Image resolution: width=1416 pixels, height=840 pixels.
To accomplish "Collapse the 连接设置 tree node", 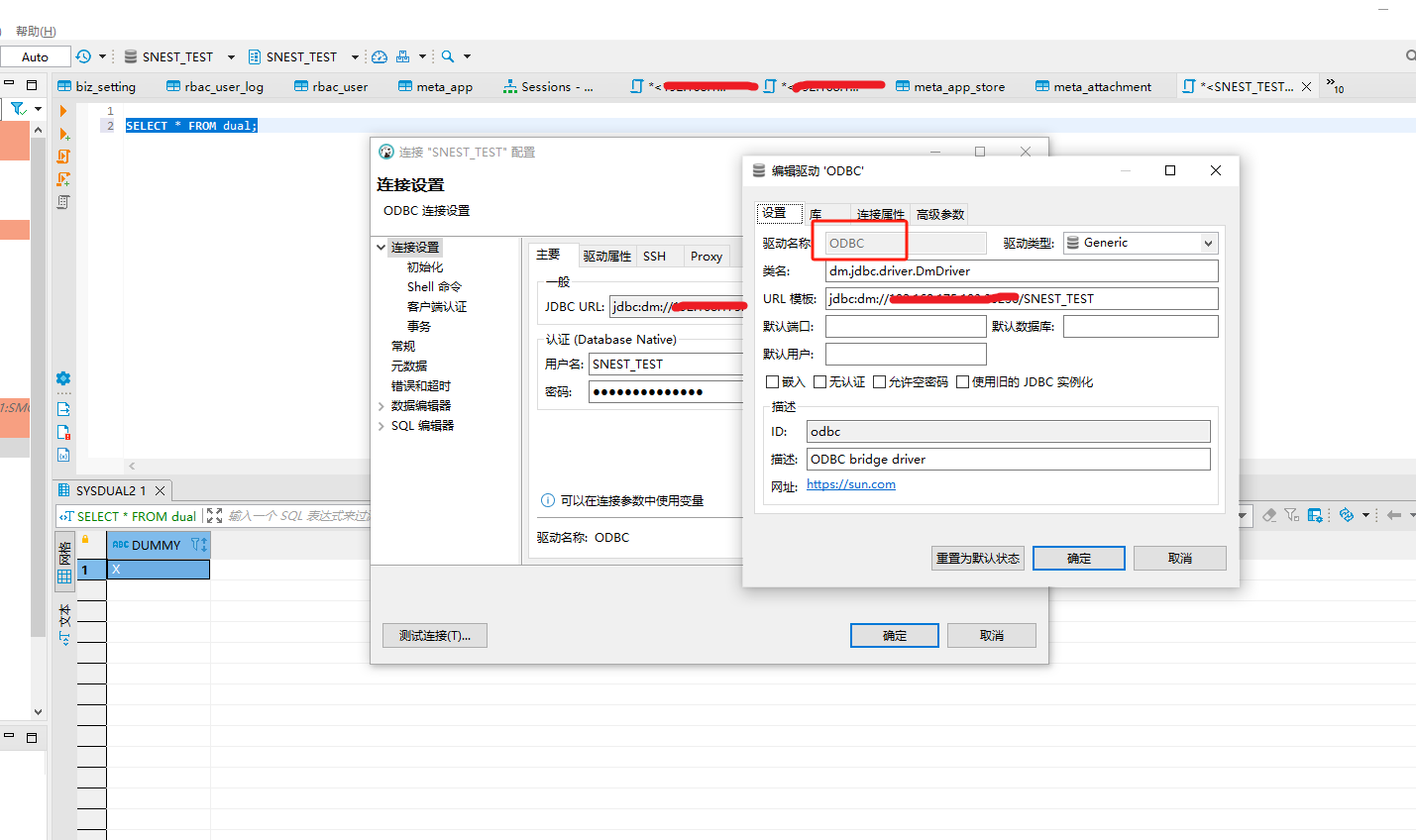I will (x=381, y=248).
